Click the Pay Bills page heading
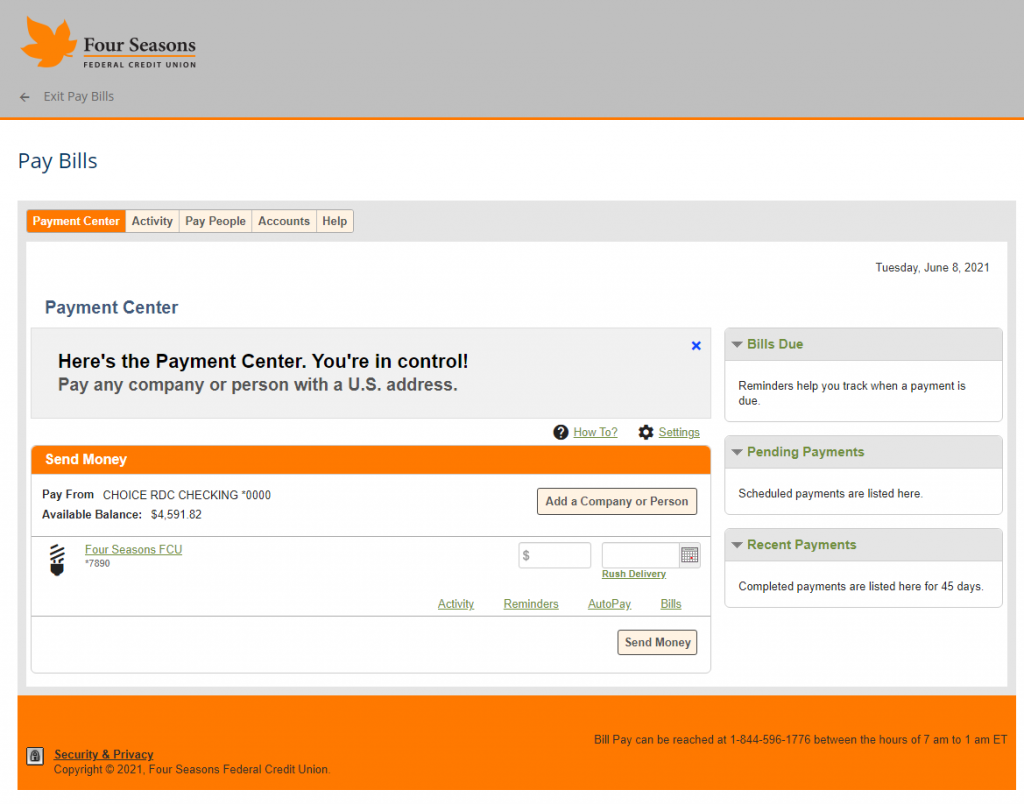Screen dimensions: 1024x804 [x=58, y=161]
